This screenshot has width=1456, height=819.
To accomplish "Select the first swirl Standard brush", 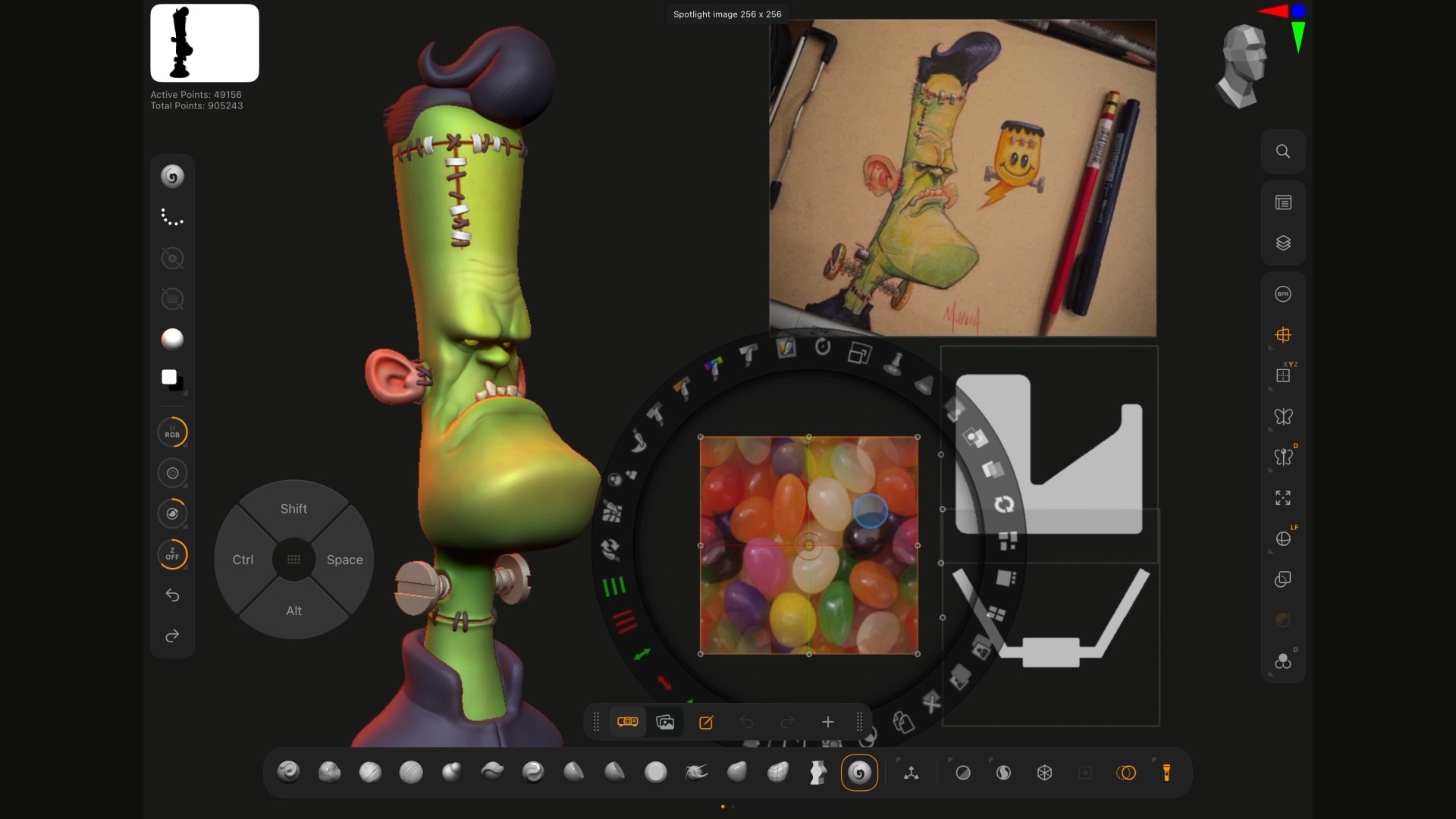I will click(x=288, y=772).
